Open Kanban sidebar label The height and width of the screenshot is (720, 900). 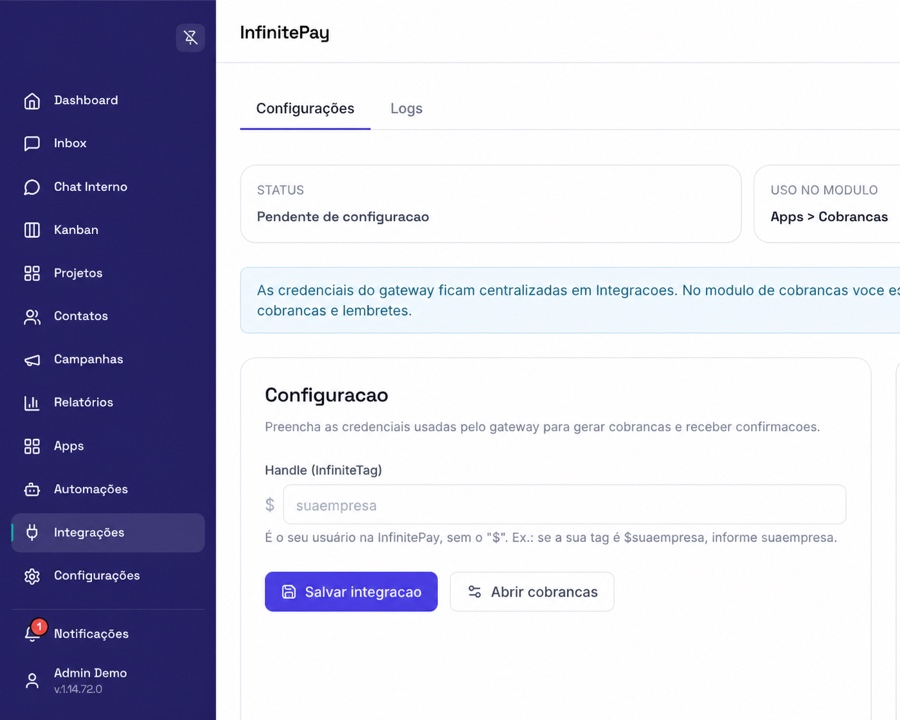pos(76,230)
